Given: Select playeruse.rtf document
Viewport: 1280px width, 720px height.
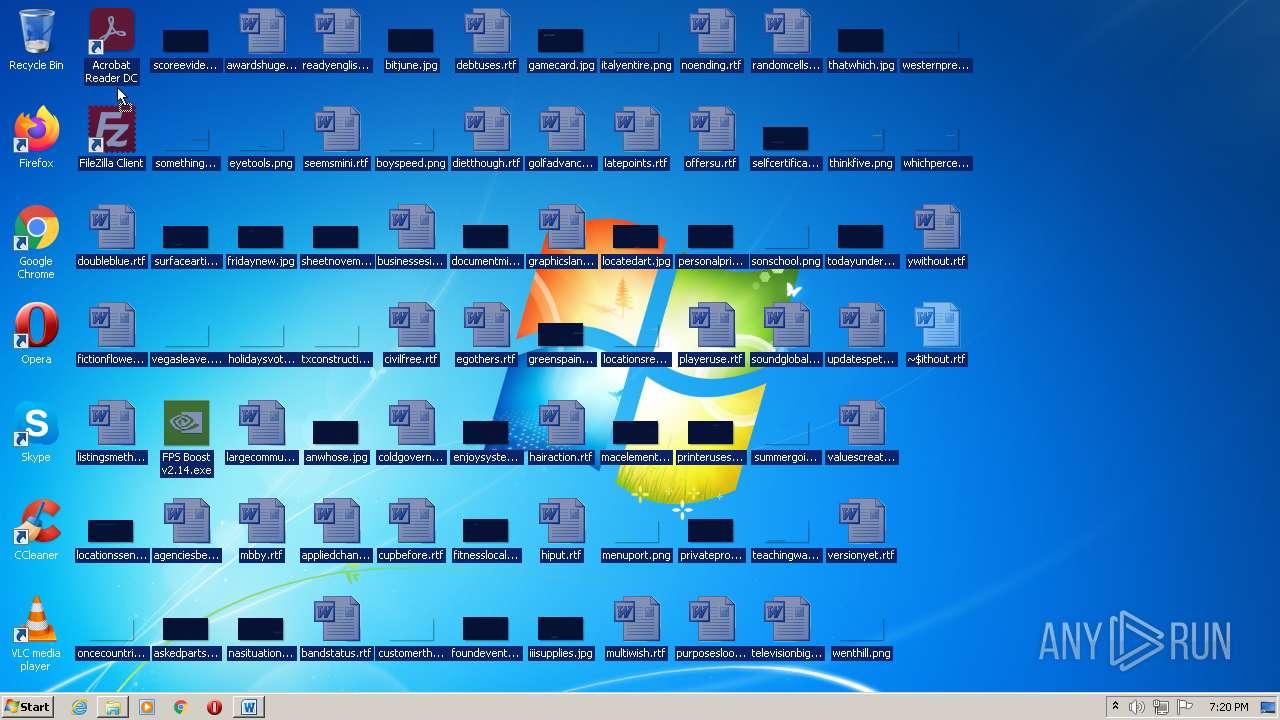Looking at the screenshot, I should coord(711,334).
